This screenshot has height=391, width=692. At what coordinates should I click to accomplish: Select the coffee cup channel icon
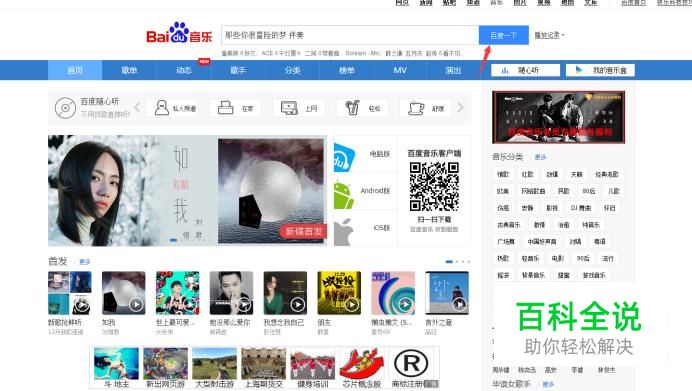[416, 108]
